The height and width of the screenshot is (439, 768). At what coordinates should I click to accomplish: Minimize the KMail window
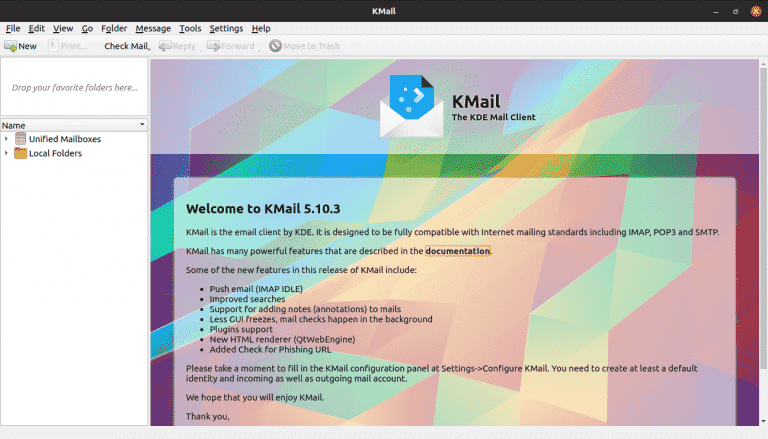click(x=716, y=12)
